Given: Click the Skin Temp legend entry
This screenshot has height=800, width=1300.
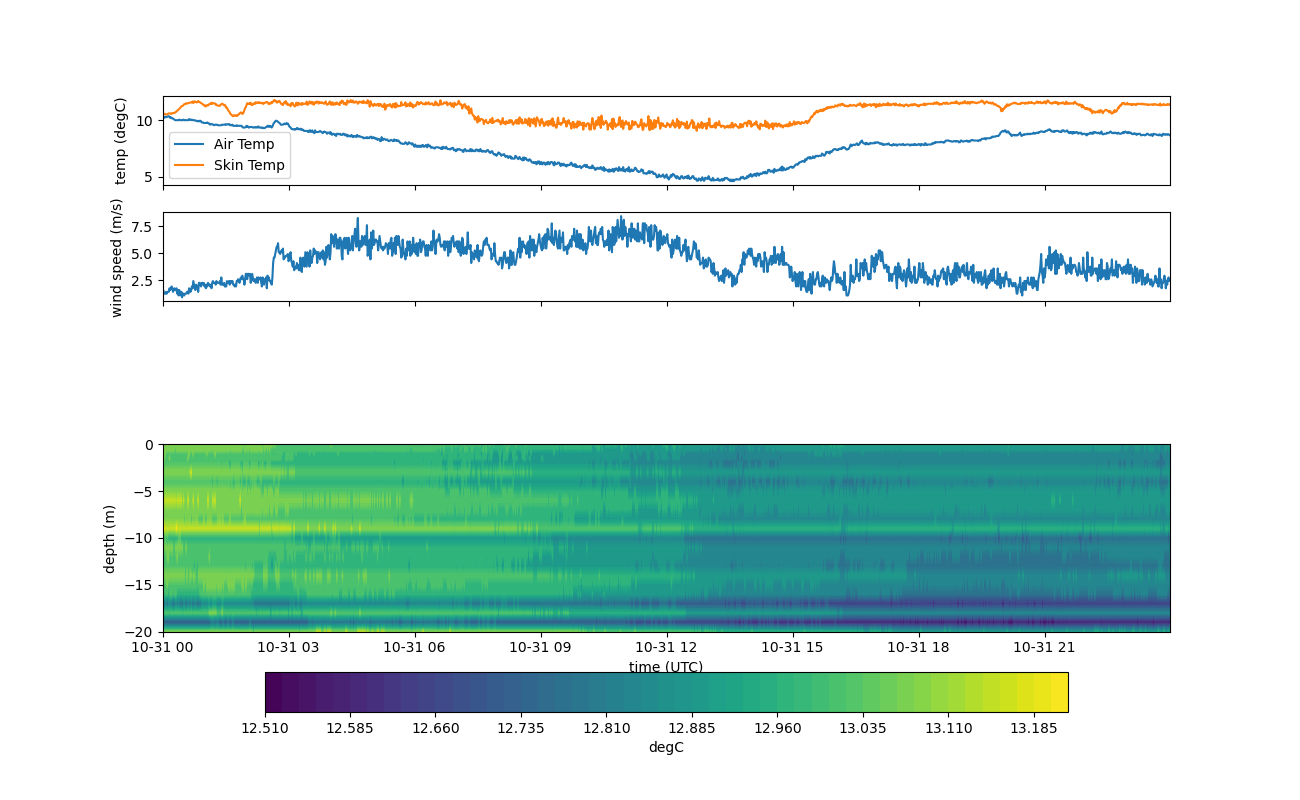Looking at the screenshot, I should [249, 165].
